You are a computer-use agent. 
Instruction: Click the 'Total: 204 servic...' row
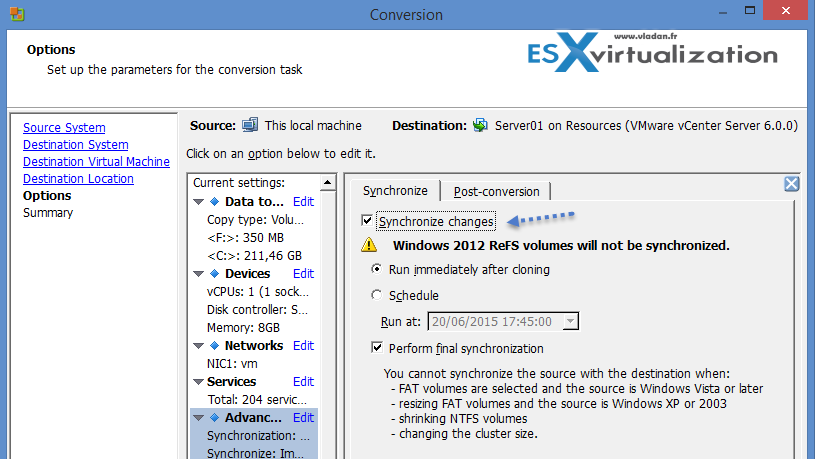[257, 399]
